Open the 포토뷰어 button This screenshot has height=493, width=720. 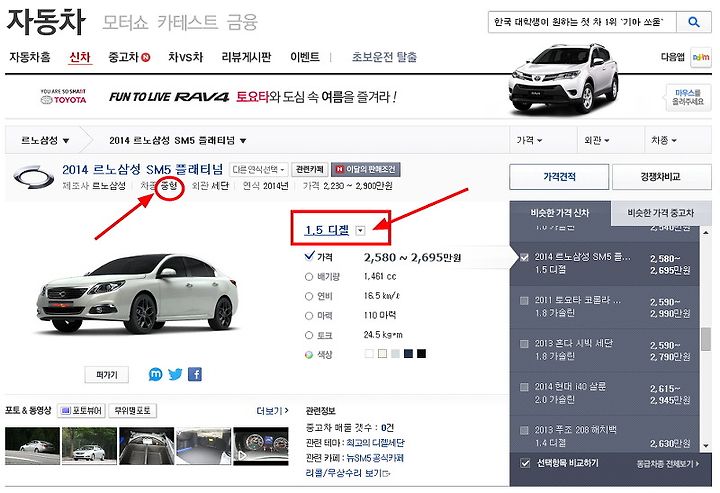point(82,410)
